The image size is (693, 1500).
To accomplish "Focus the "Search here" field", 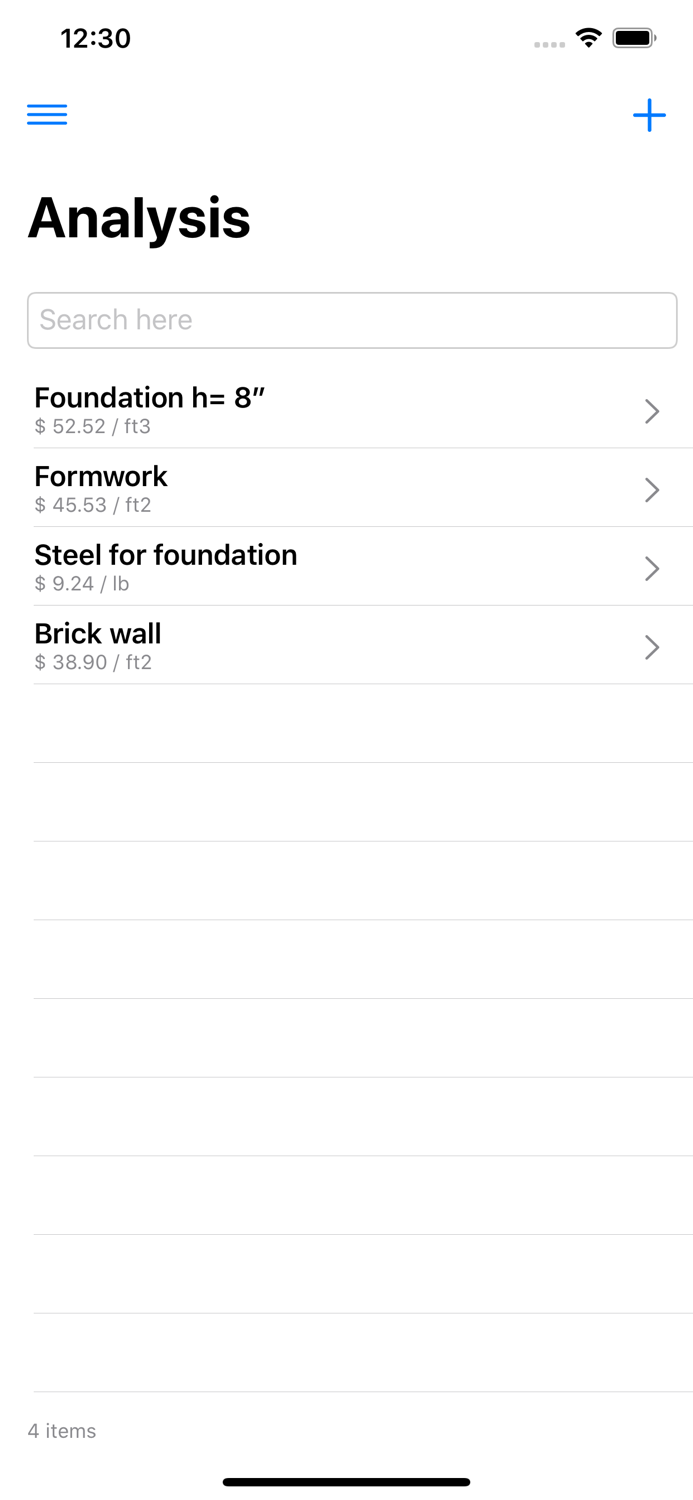I will [352, 320].
